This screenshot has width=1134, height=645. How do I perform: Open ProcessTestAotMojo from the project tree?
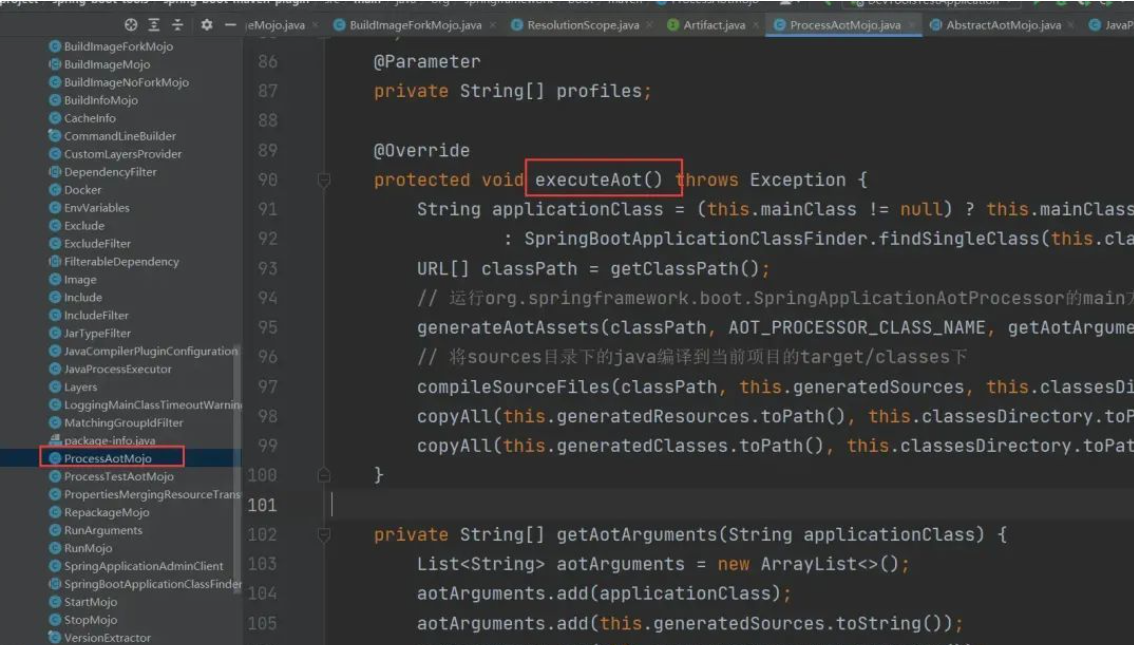click(115, 476)
